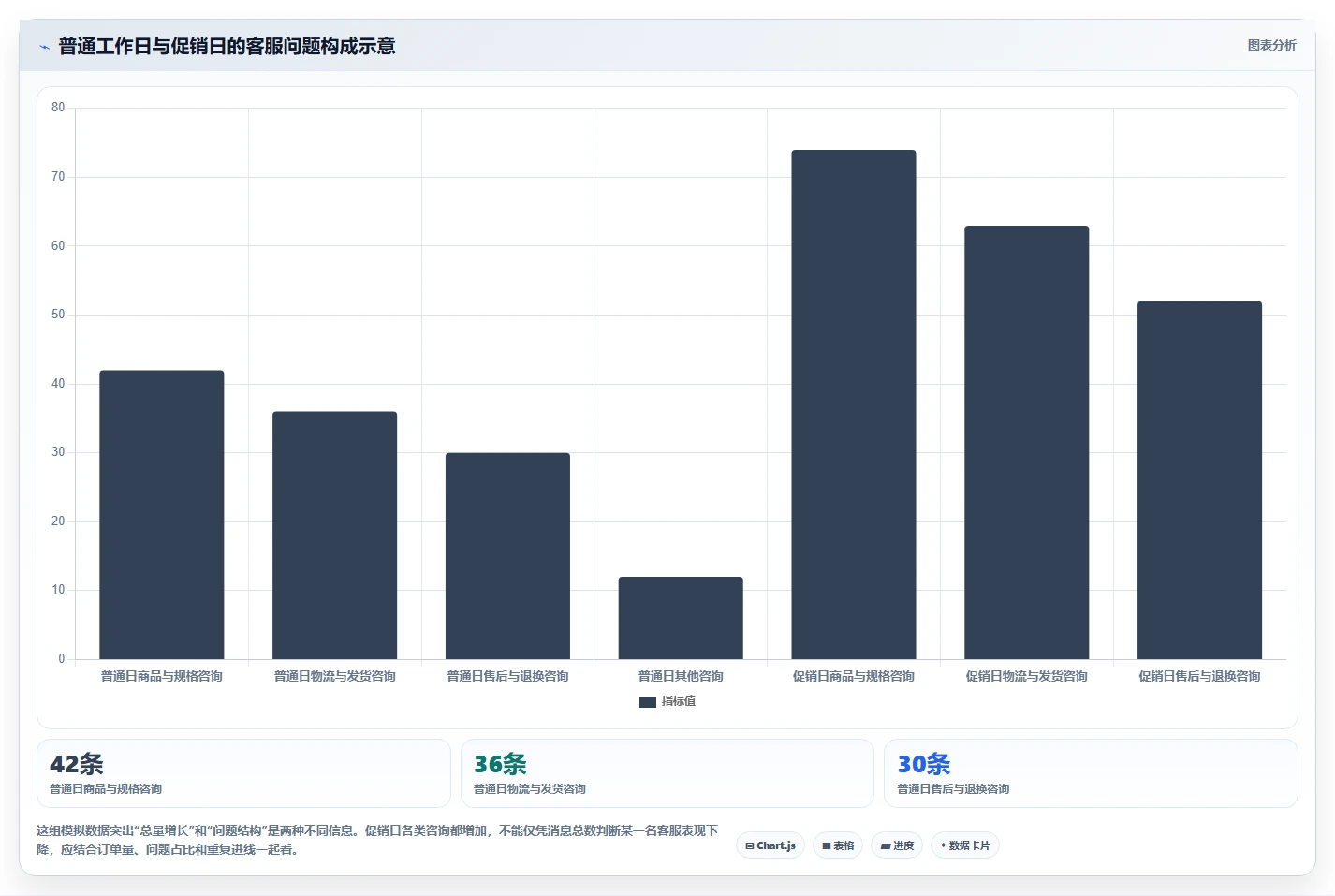
Task: Click the 普通日物流与发货咨询 bar in the chart
Action: (x=335, y=536)
